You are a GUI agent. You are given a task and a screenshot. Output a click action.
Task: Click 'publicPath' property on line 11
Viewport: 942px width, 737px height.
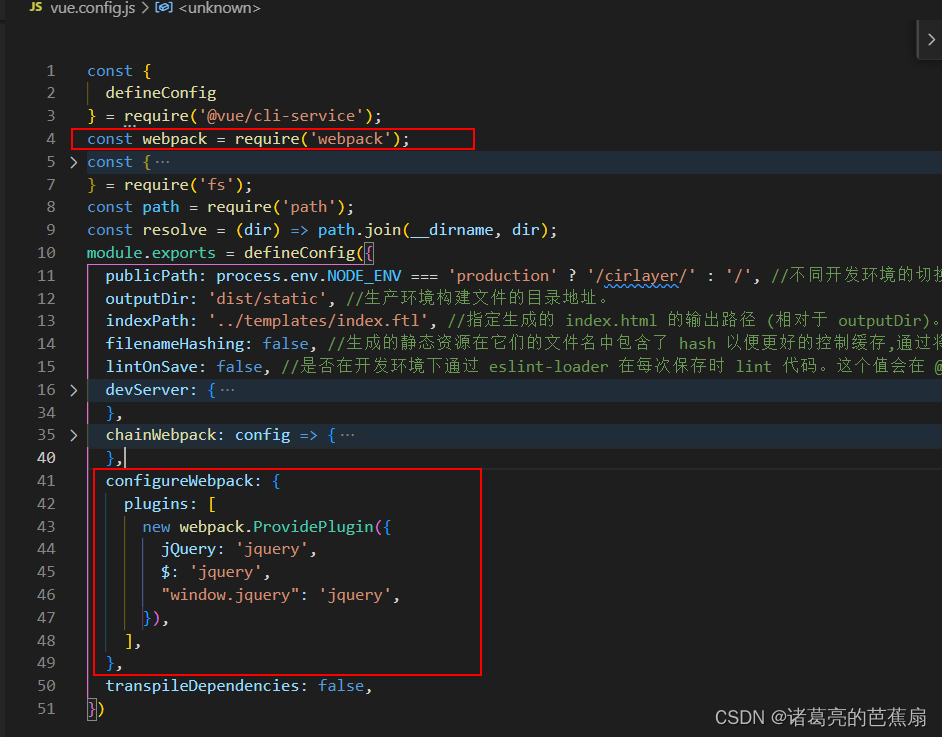tap(151, 276)
